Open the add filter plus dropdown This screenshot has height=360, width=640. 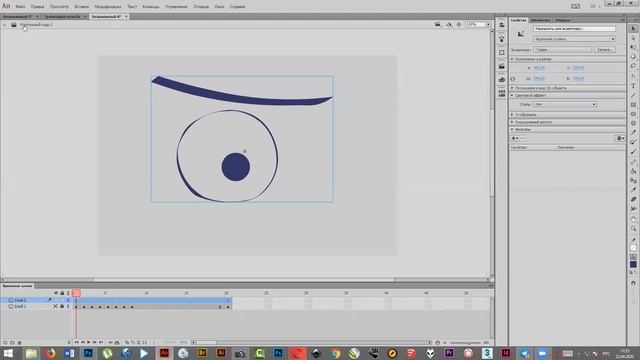coord(515,138)
